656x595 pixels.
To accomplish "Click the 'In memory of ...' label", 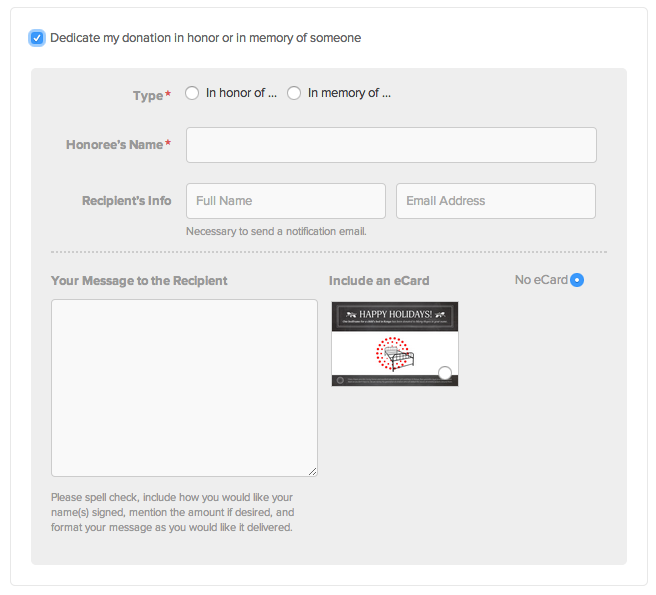I will 349,93.
